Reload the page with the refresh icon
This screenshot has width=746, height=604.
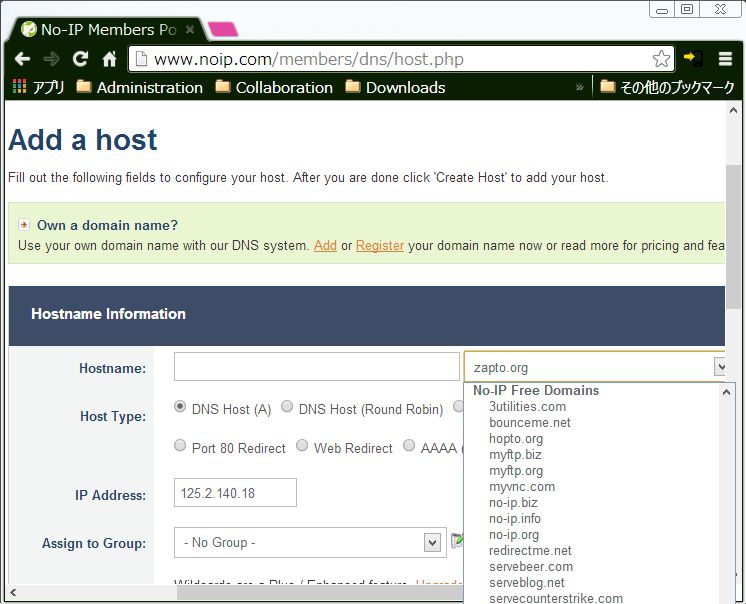pyautogui.click(x=81, y=59)
